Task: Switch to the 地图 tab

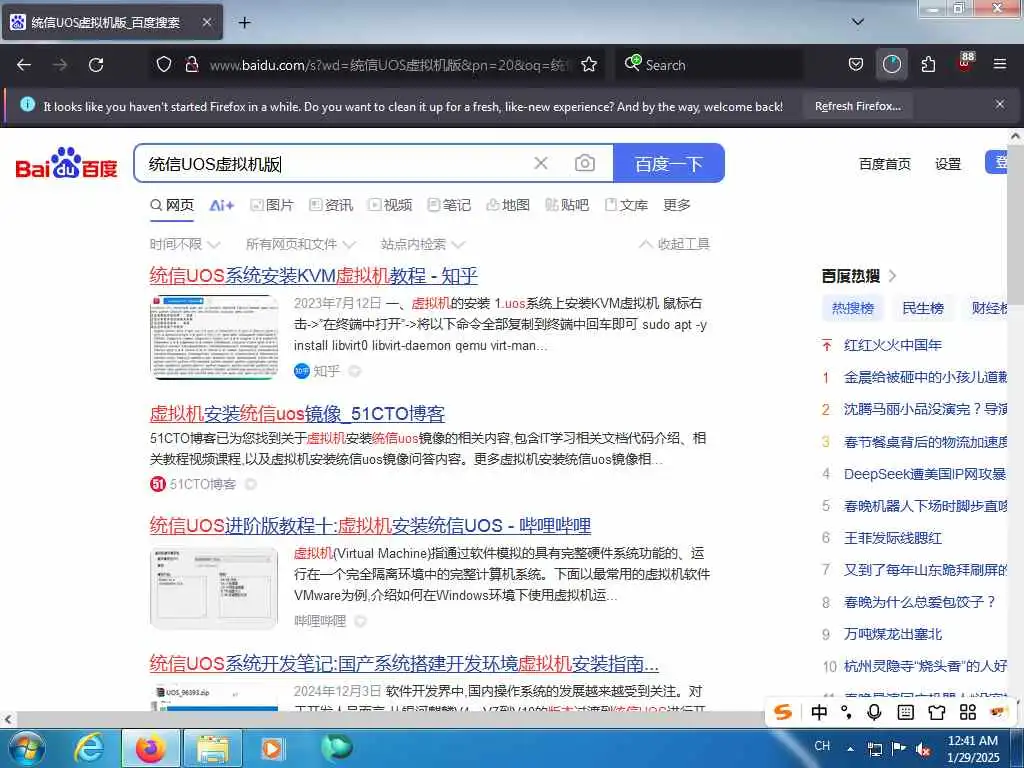Action: click(x=508, y=205)
